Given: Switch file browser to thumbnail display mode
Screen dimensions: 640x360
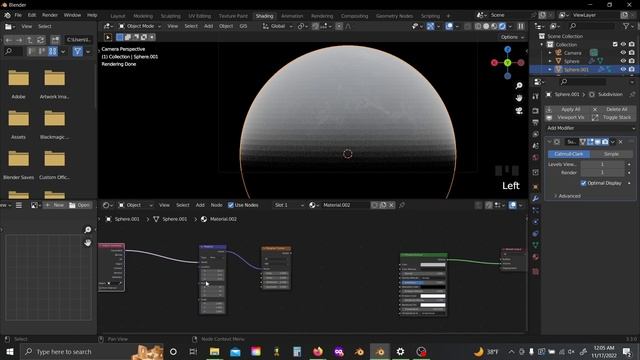Looking at the screenshot, I should (53, 51).
